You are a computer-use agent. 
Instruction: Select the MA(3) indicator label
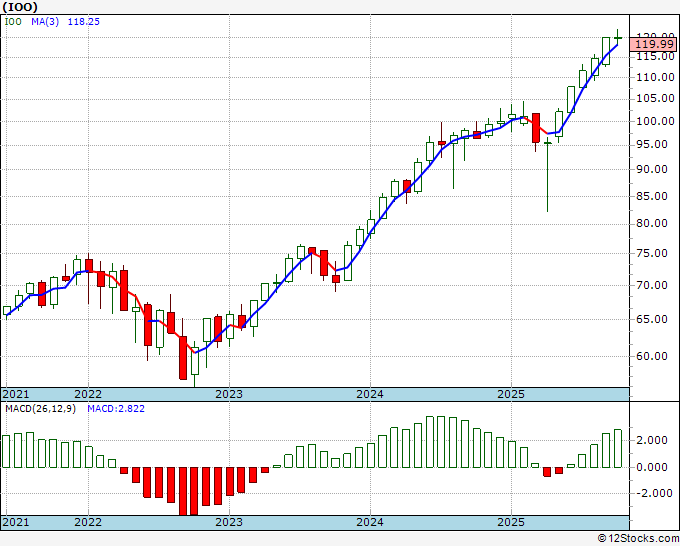click(45, 21)
